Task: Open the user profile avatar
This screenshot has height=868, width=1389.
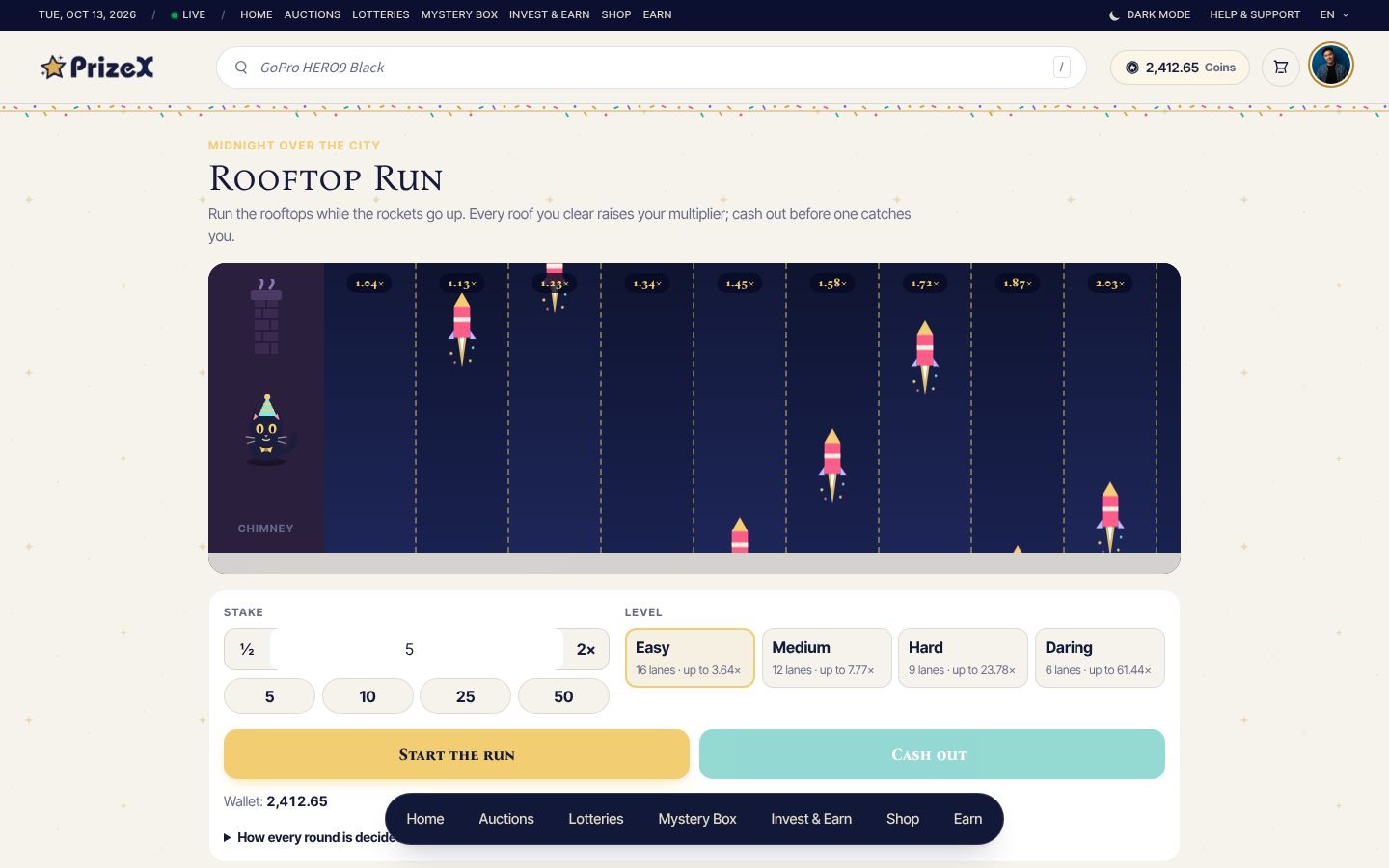Action: pos(1331,66)
